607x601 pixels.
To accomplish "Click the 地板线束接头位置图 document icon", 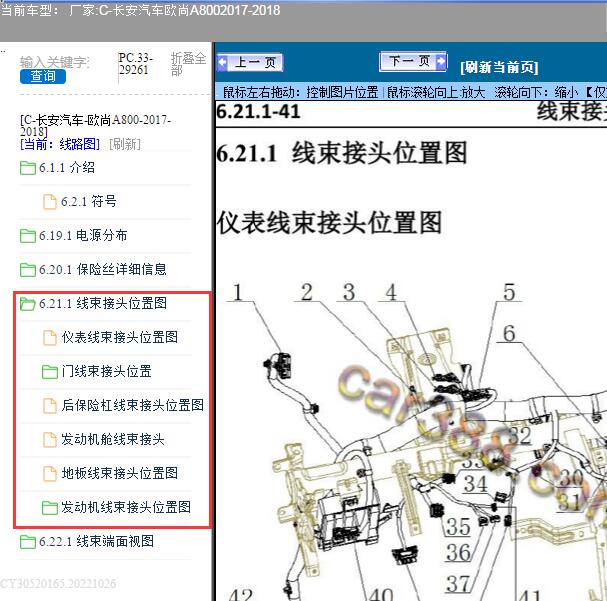I will pos(50,474).
